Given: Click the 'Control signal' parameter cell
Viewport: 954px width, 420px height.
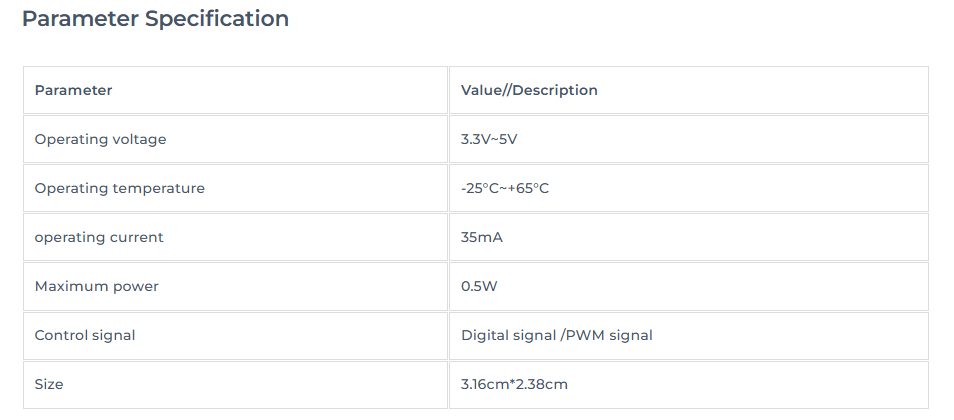Looking at the screenshot, I should pos(85,335).
